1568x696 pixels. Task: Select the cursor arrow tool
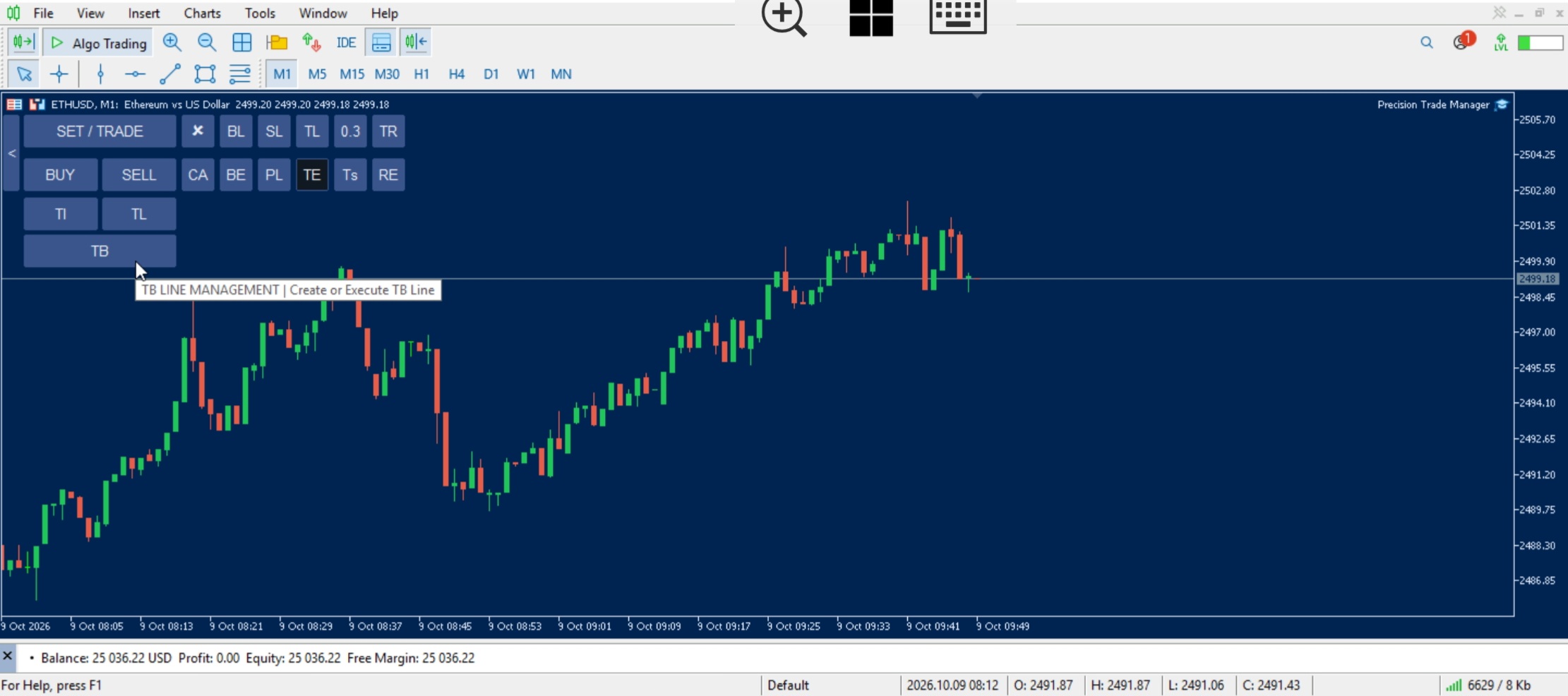(x=24, y=73)
